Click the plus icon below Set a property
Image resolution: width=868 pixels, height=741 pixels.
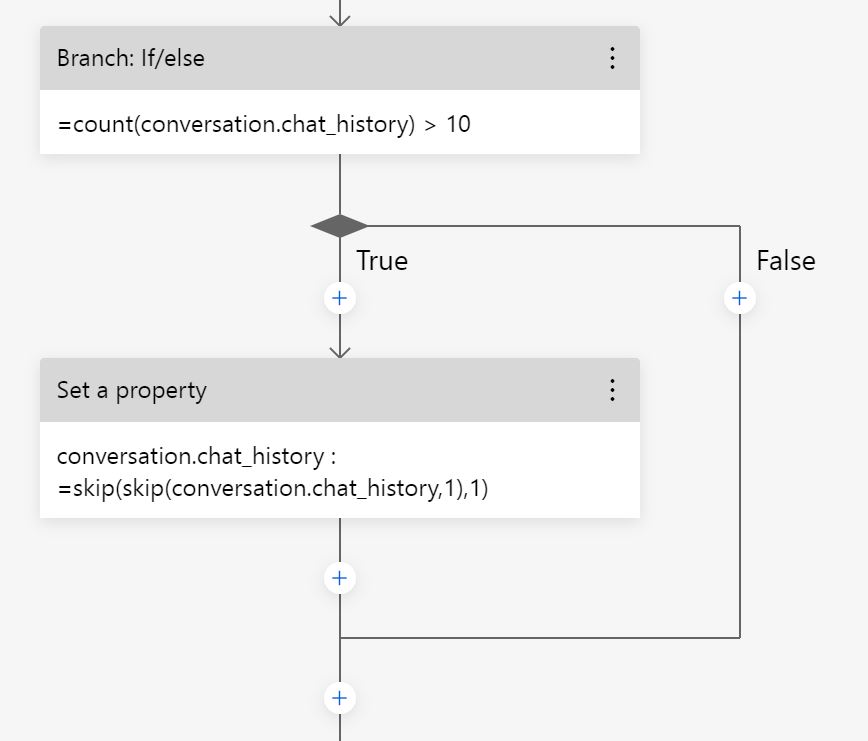click(x=340, y=577)
